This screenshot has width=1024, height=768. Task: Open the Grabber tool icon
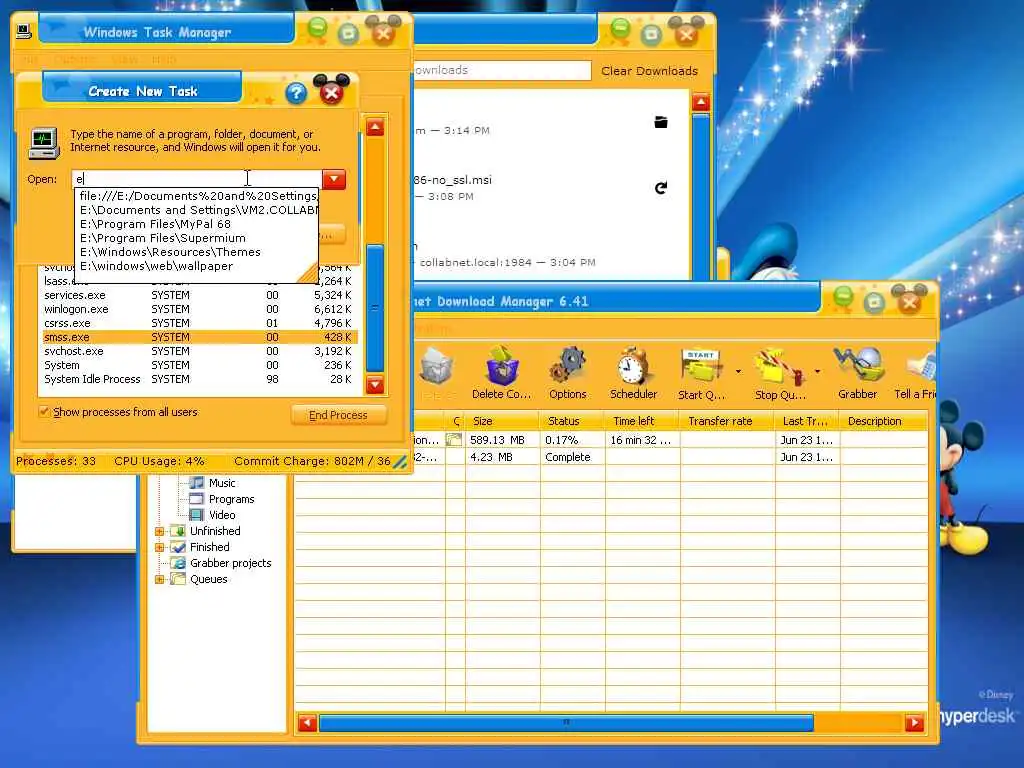point(857,365)
